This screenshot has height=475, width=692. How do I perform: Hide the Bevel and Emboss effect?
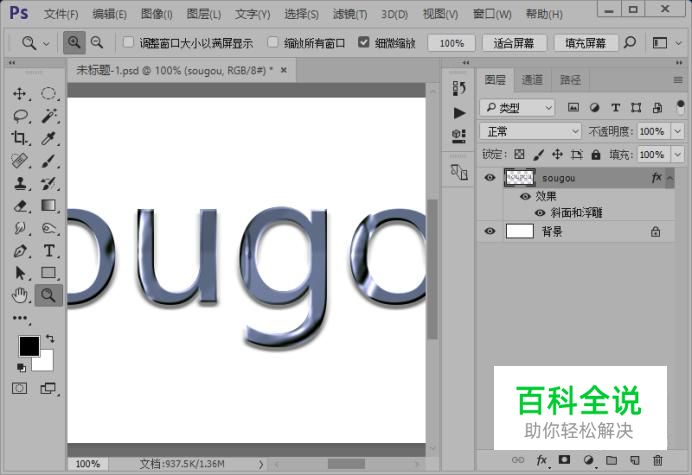(x=540, y=213)
